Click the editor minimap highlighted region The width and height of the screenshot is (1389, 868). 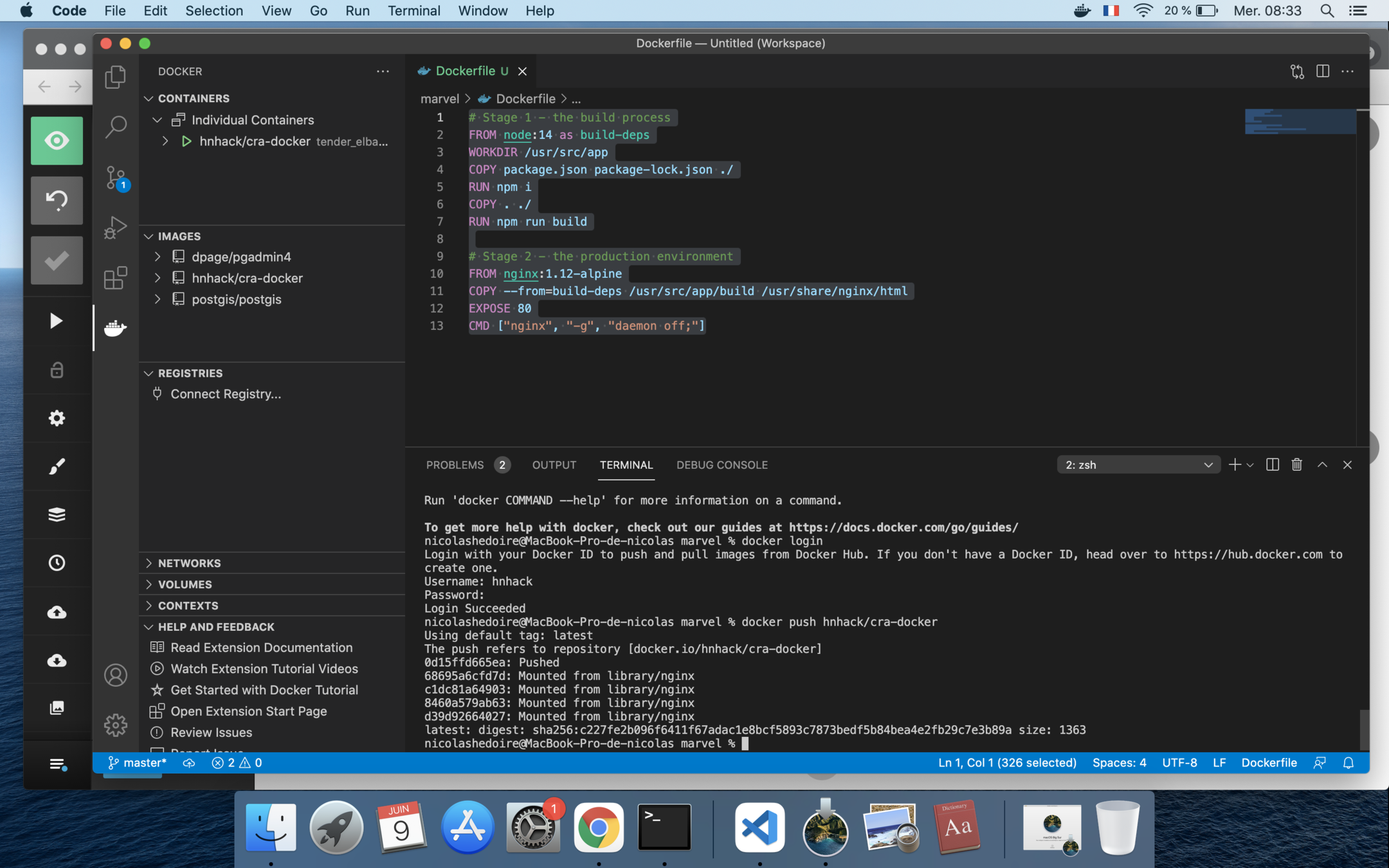click(x=1299, y=122)
